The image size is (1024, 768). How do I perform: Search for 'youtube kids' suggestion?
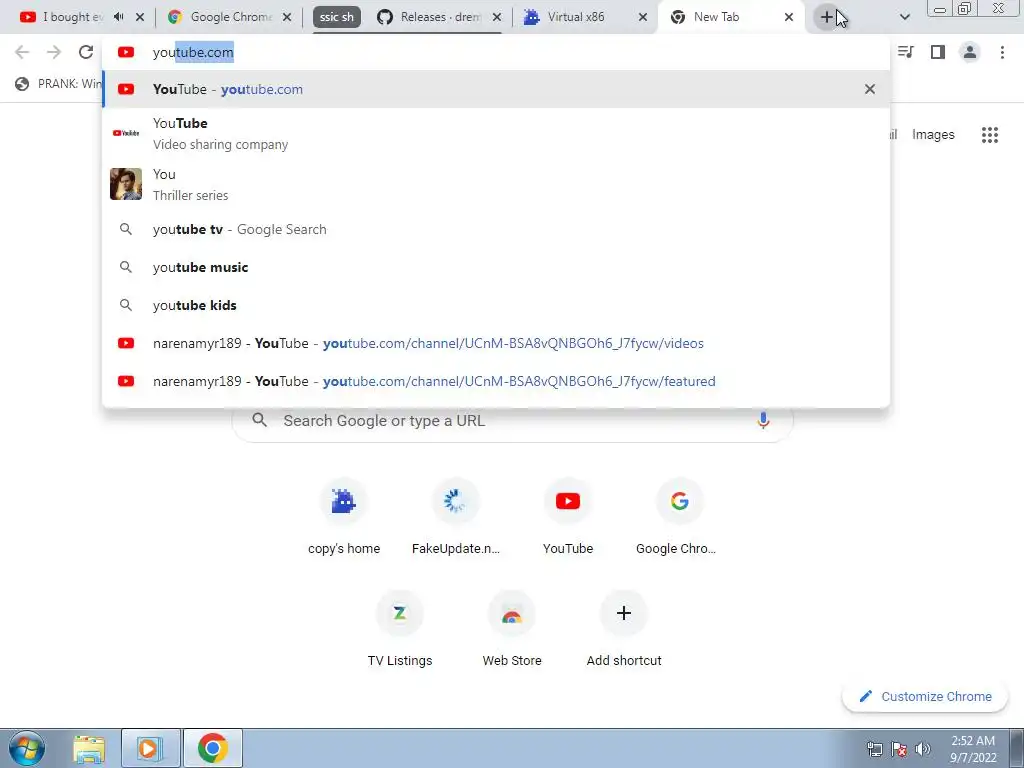point(496,305)
